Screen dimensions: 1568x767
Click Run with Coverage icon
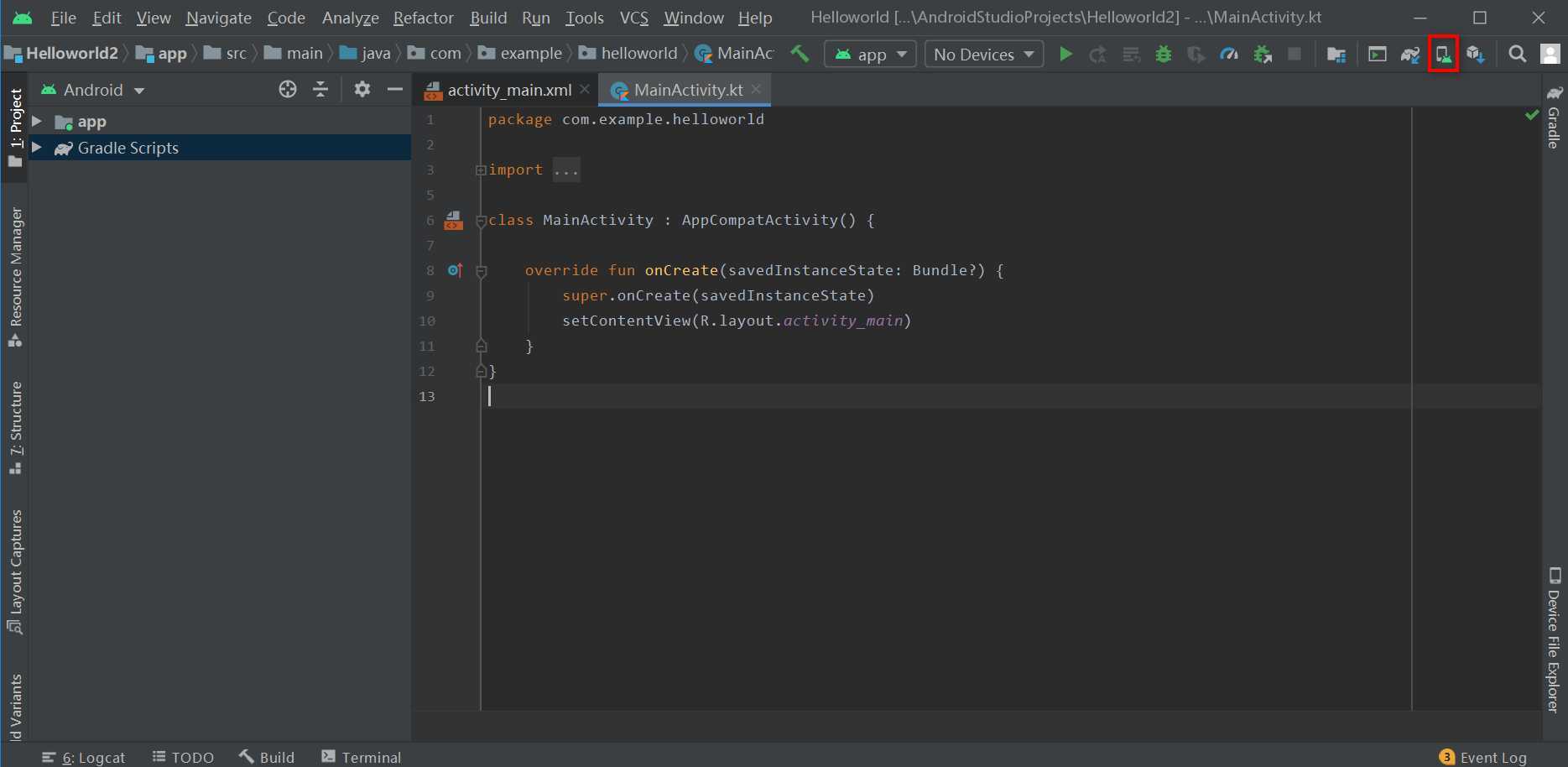(1196, 55)
